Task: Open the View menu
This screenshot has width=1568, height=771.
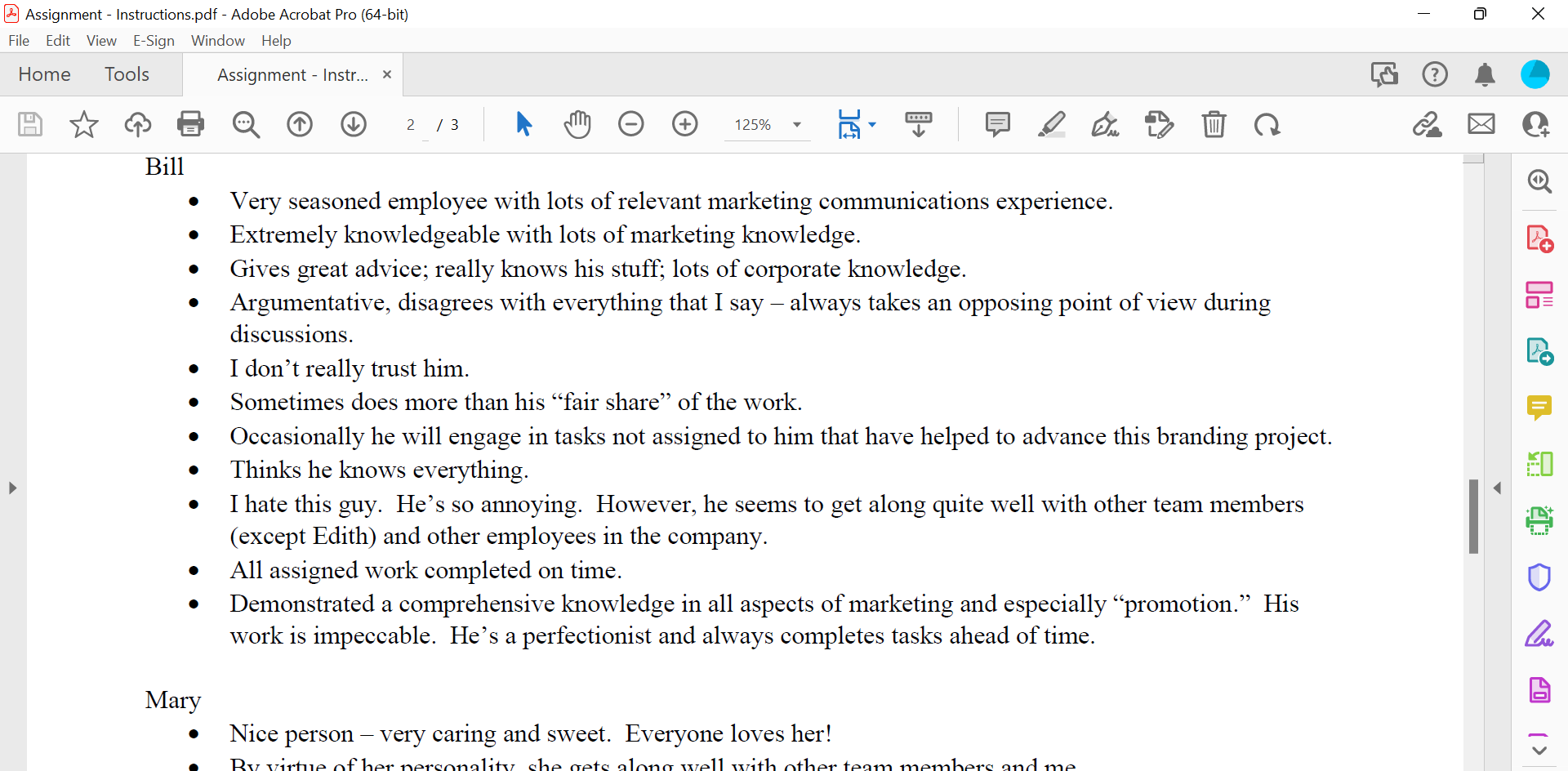Action: [x=101, y=41]
